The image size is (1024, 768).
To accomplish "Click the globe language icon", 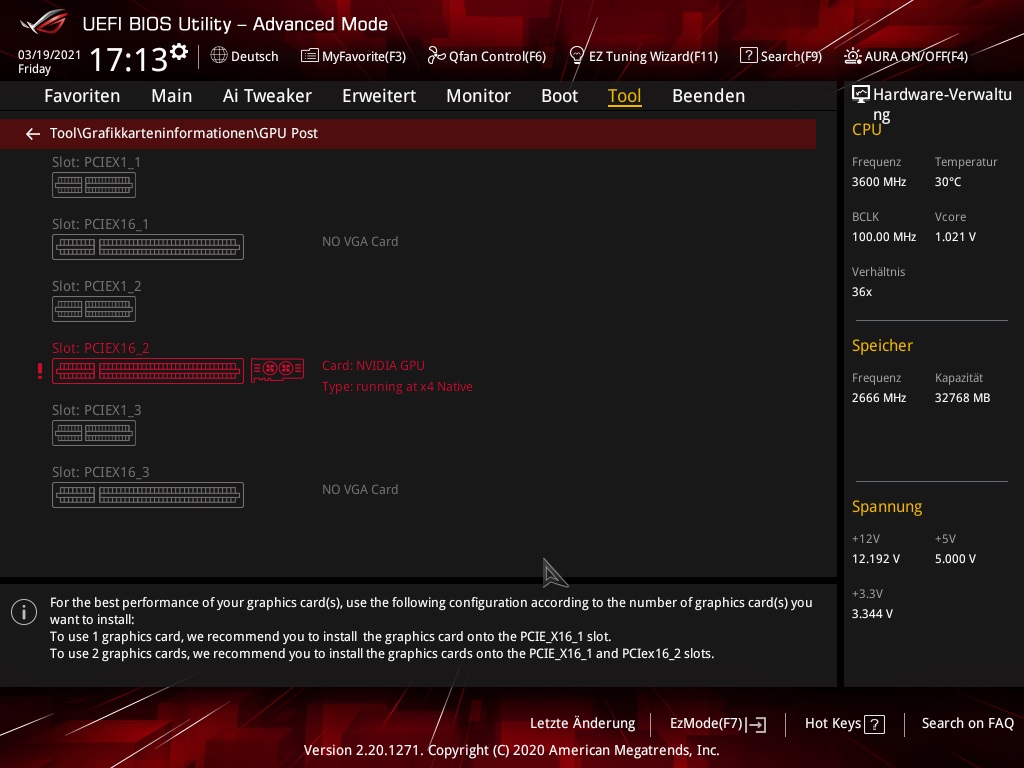I will pos(219,56).
